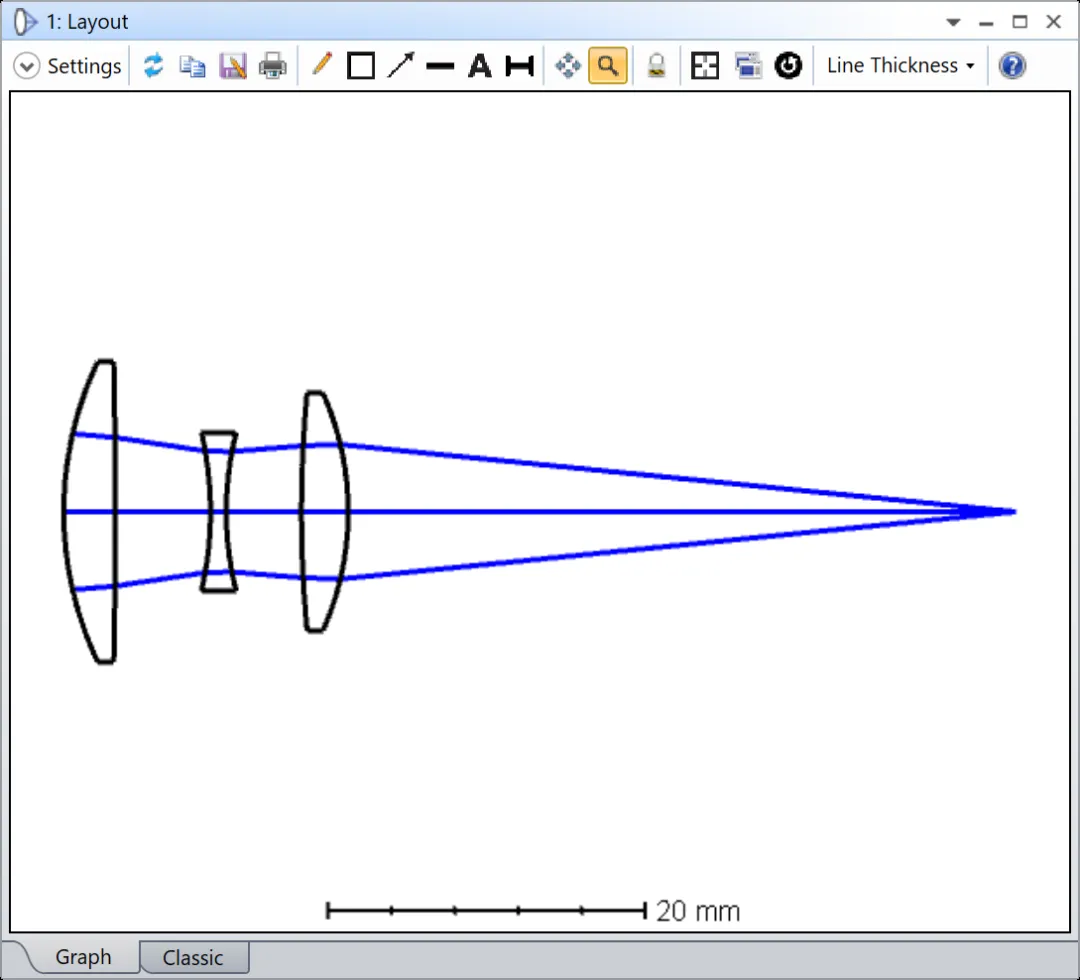Save the layout graphic with disk icon

pos(232,66)
